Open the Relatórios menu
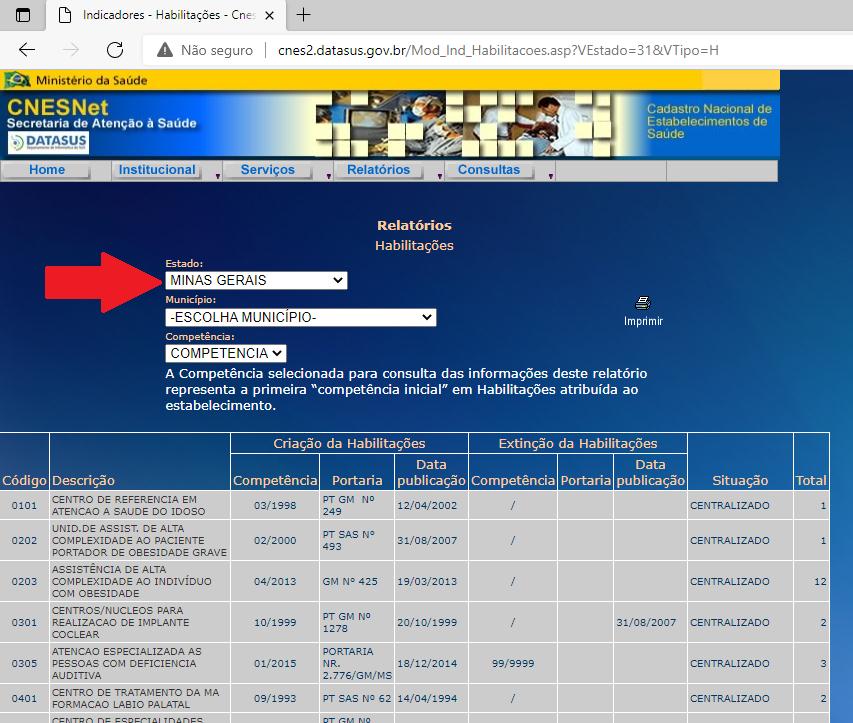 coord(379,170)
